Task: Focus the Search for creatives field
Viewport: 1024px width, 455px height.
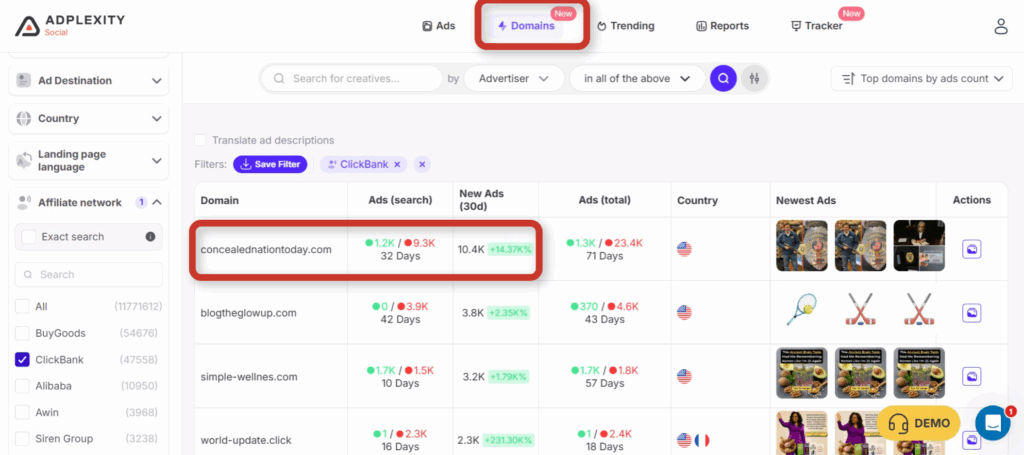Action: click(360, 78)
